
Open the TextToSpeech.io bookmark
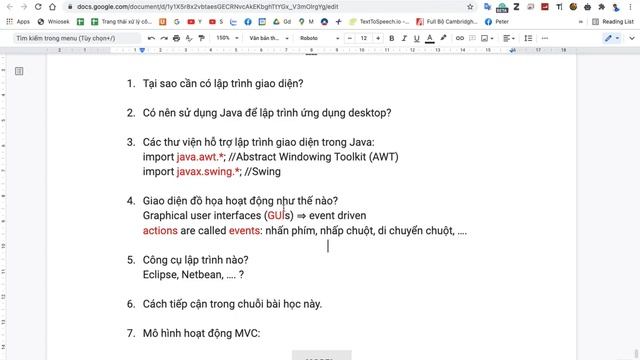380,22
